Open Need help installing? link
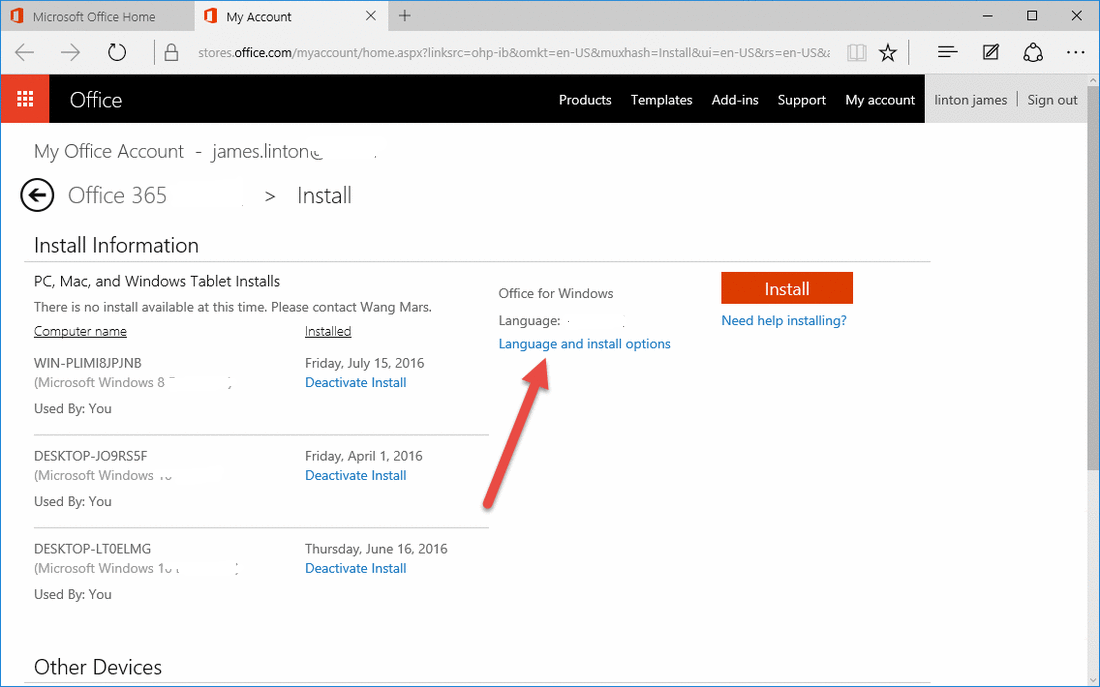The image size is (1100, 687). [784, 321]
